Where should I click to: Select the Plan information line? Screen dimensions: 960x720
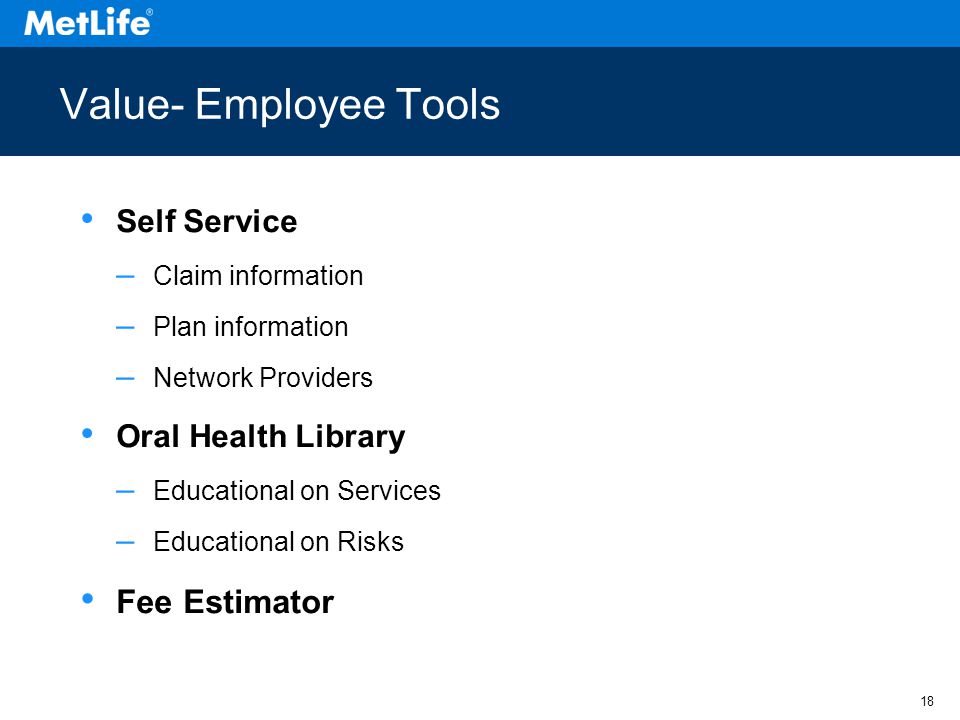tap(251, 326)
